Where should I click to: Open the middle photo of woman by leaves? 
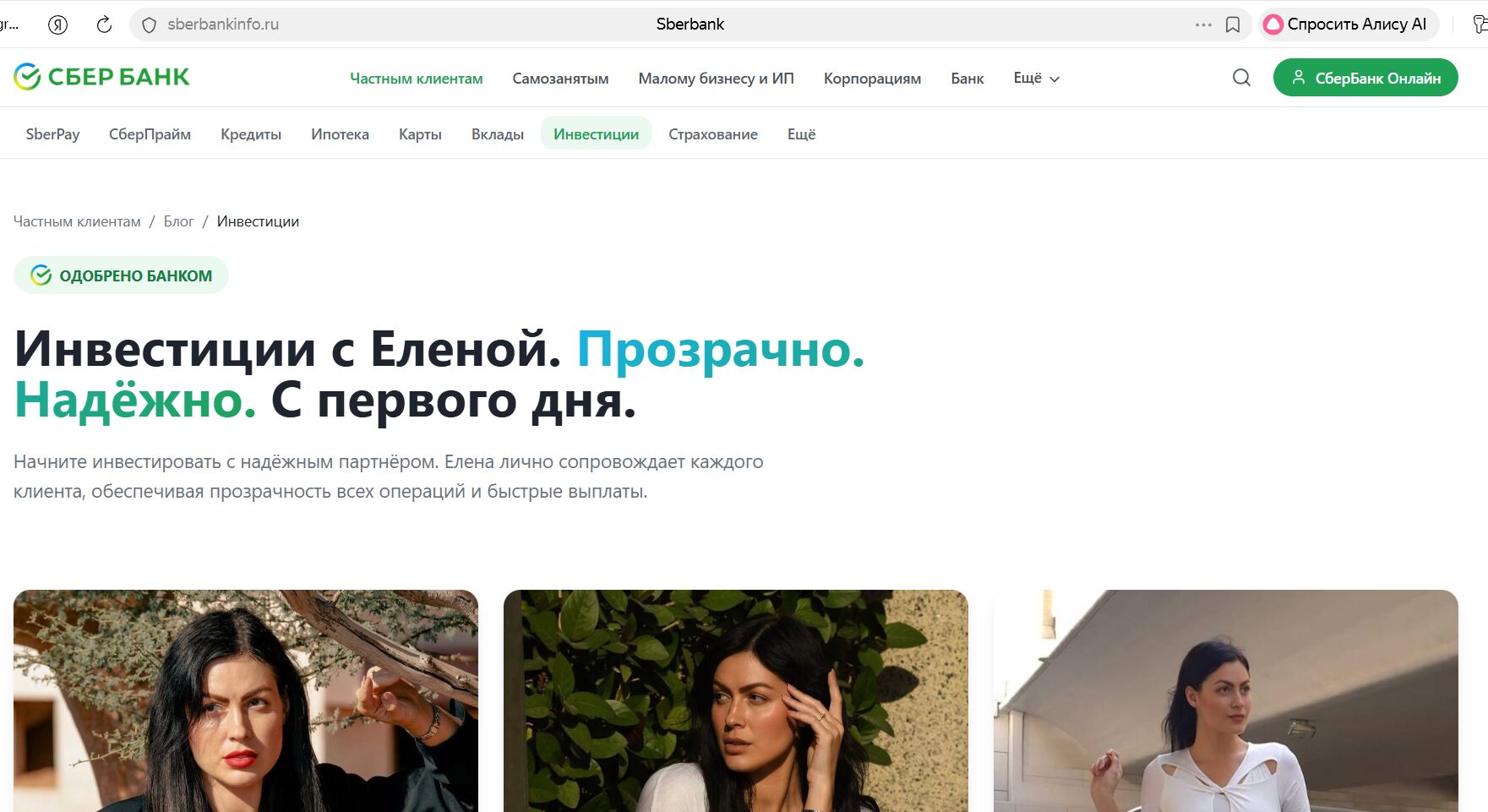[x=735, y=701]
